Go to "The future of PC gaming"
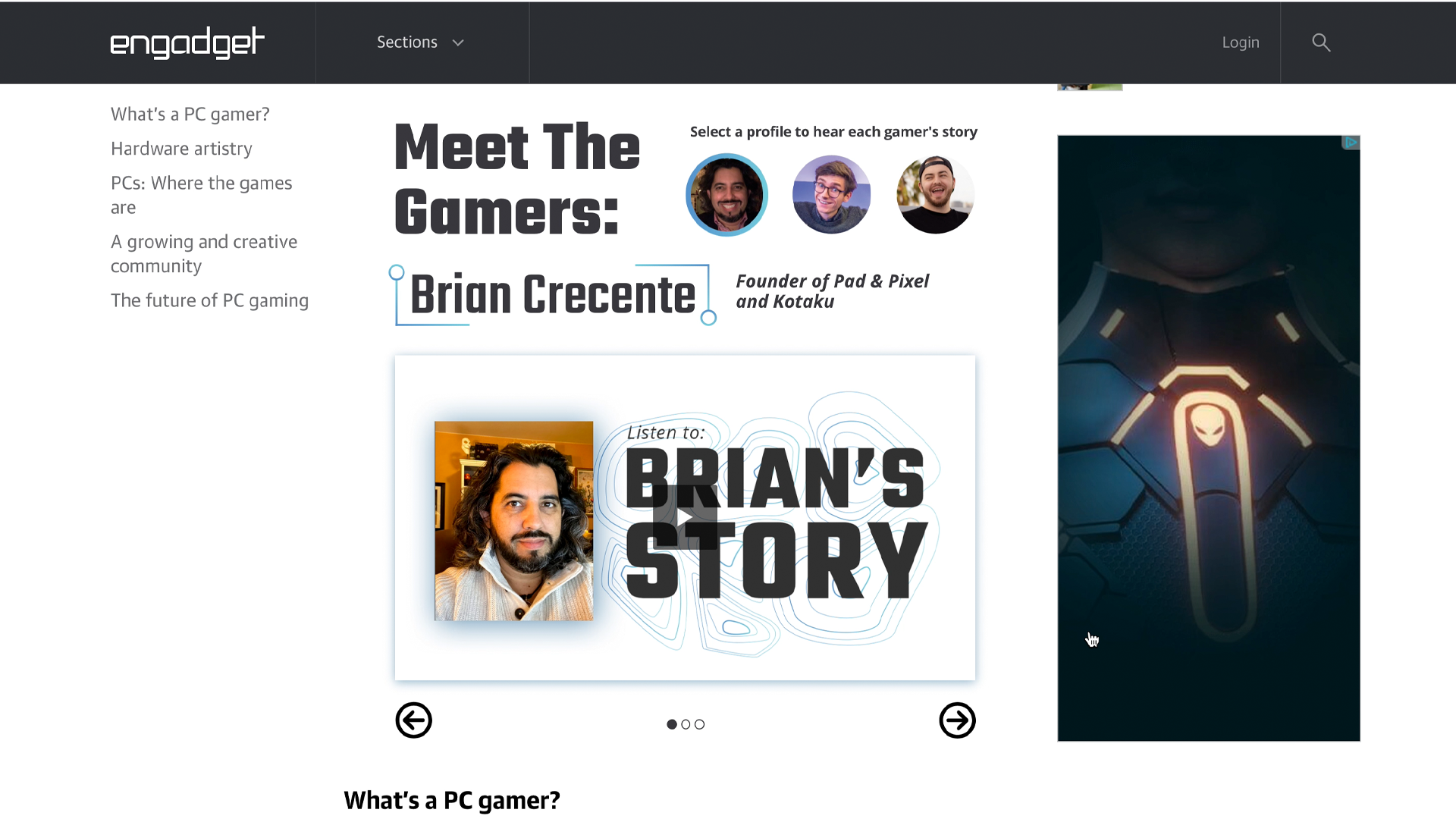The width and height of the screenshot is (1456, 819). [x=209, y=300]
